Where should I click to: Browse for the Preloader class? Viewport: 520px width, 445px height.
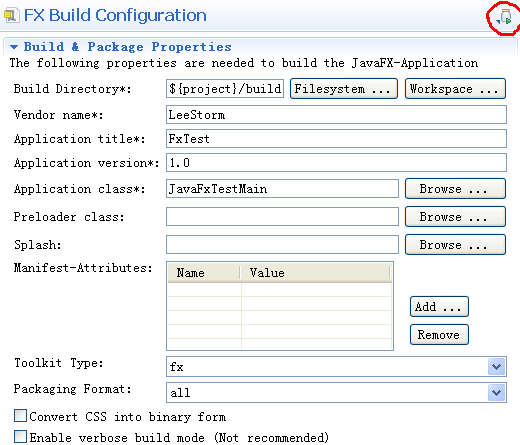point(455,217)
